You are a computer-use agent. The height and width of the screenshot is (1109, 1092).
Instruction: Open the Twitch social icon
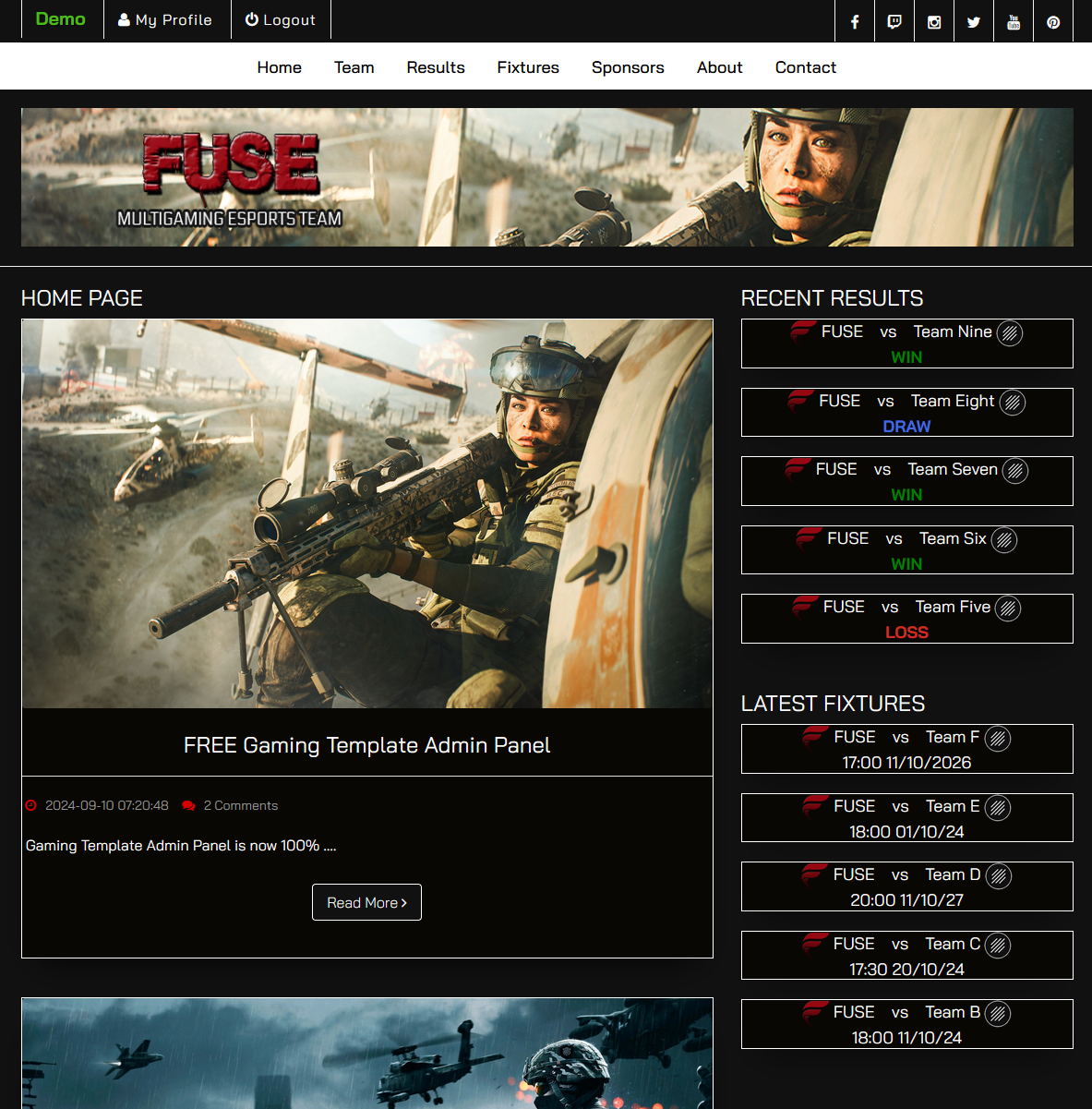coord(894,22)
